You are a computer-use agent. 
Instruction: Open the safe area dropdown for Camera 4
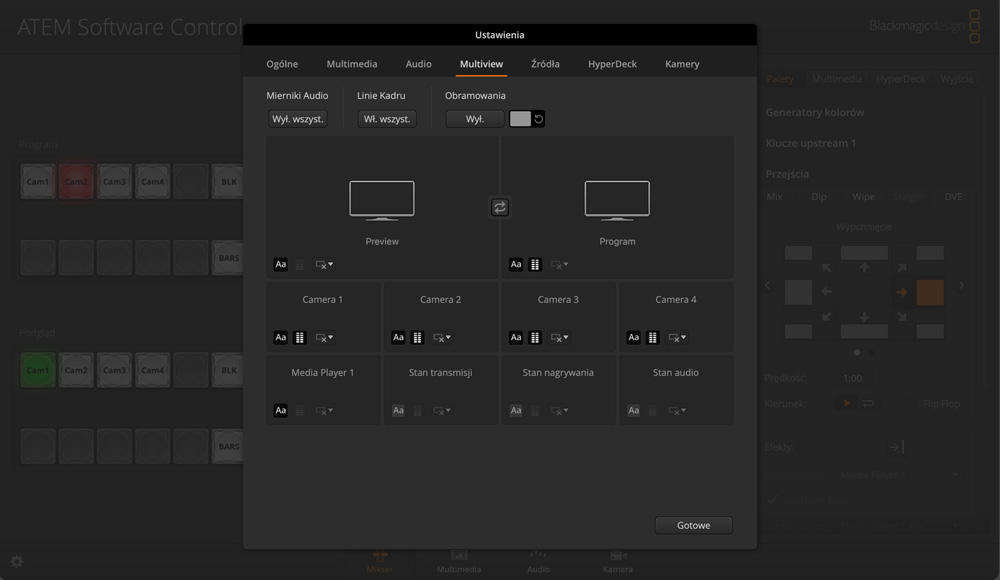[677, 338]
